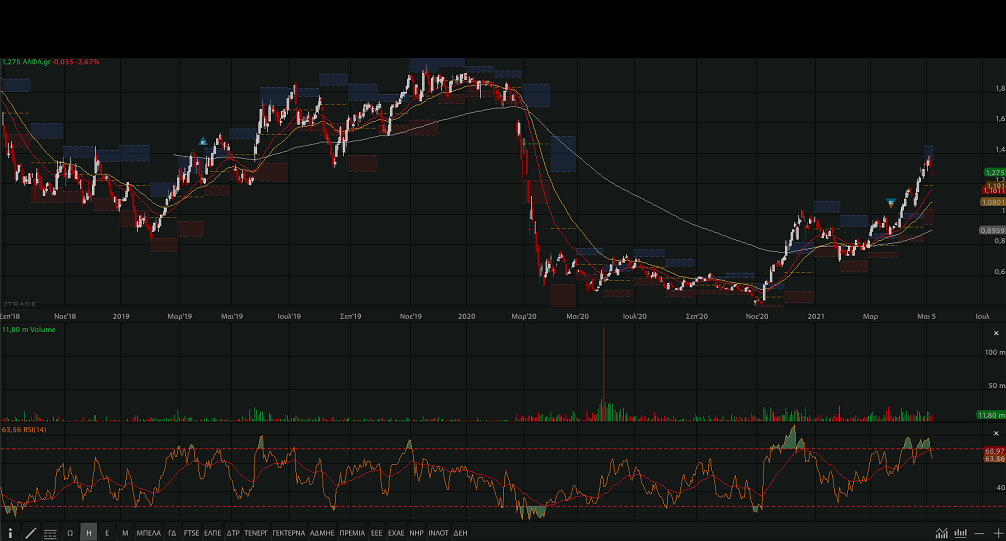Select the M monthly timeframe
Viewport: 1006px width, 541px height.
(125, 533)
